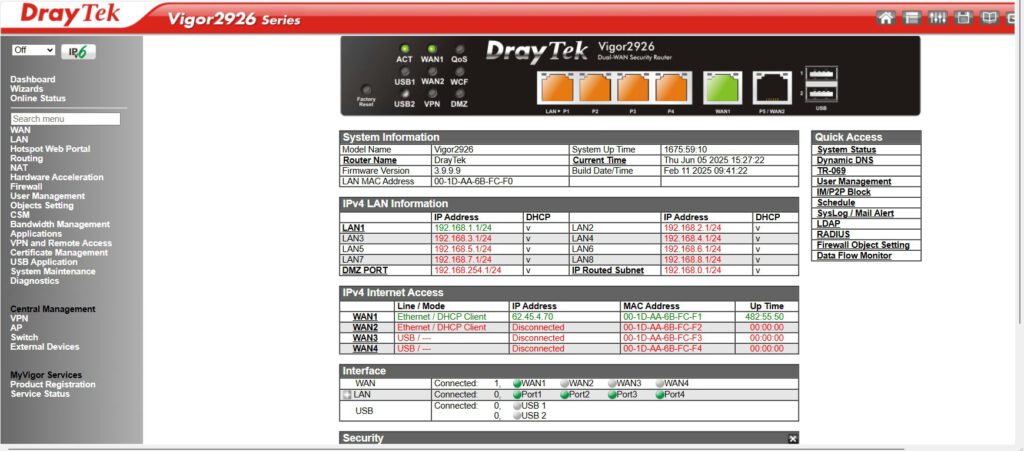Select Dashboard in the sidebar

[x=33, y=79]
